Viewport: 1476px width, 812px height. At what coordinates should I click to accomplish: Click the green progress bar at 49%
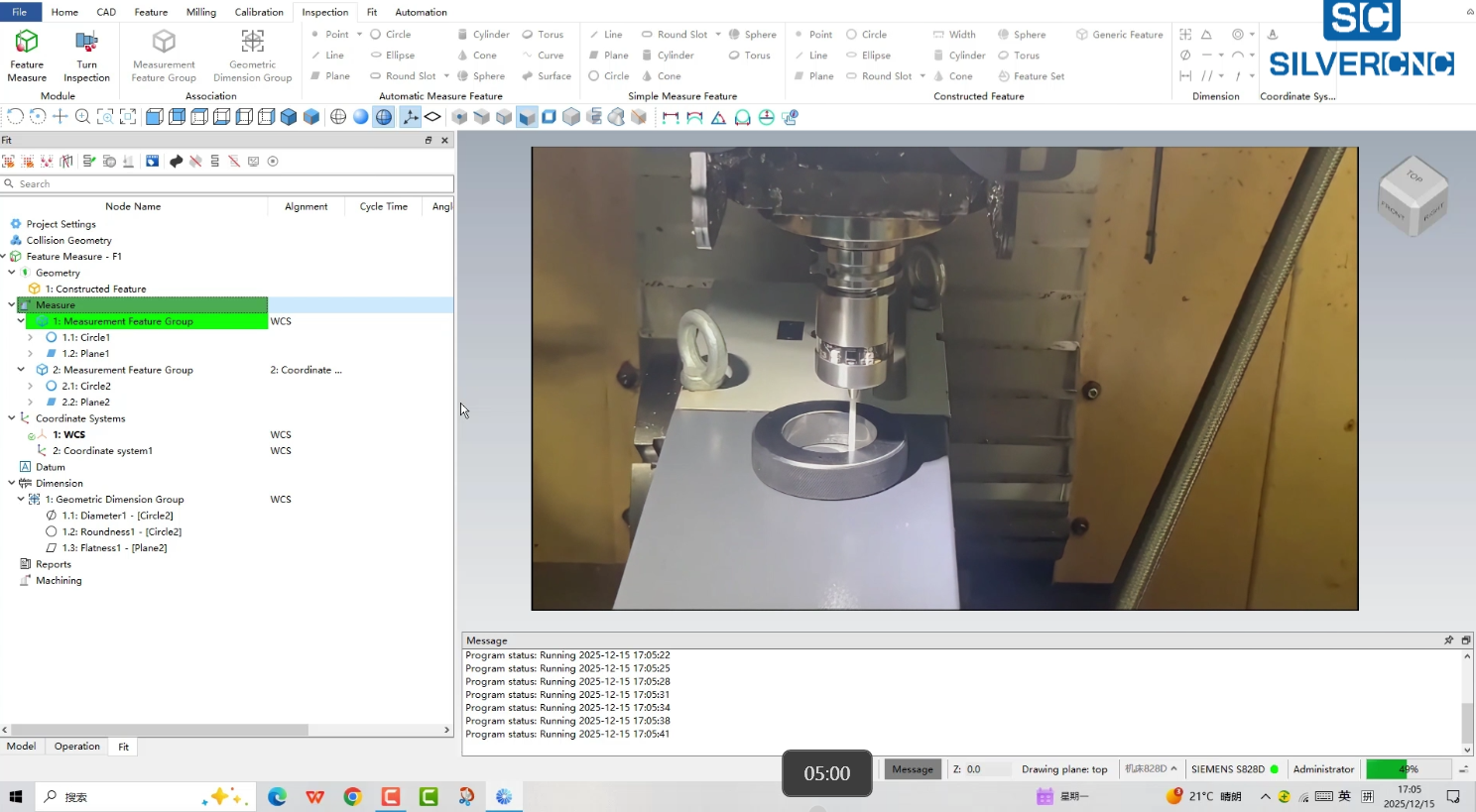(1409, 769)
